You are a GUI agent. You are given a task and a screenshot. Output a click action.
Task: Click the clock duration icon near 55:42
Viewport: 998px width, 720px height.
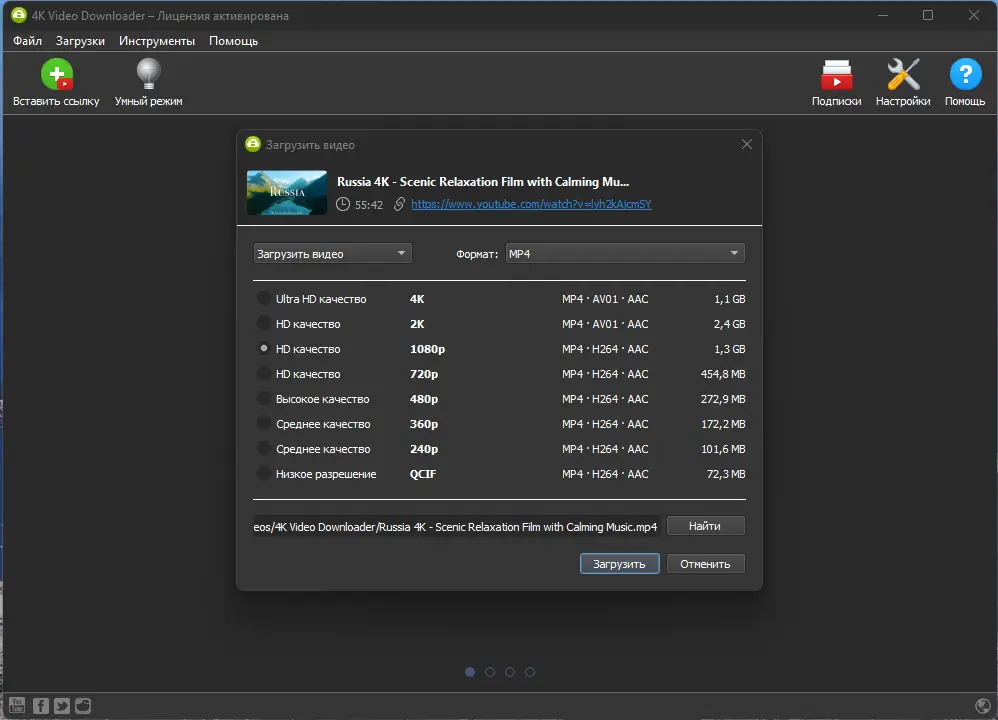(342, 204)
